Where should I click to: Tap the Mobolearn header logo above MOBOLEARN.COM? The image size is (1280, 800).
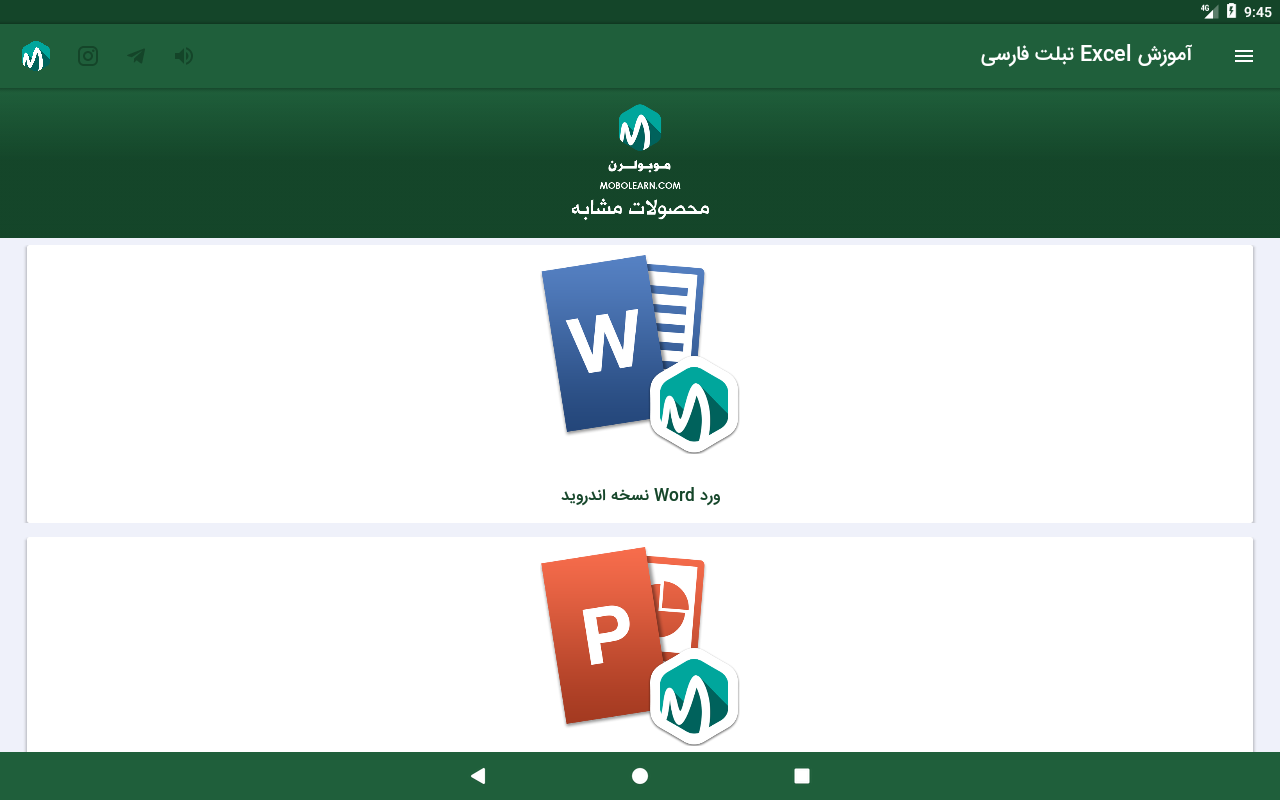(x=640, y=129)
